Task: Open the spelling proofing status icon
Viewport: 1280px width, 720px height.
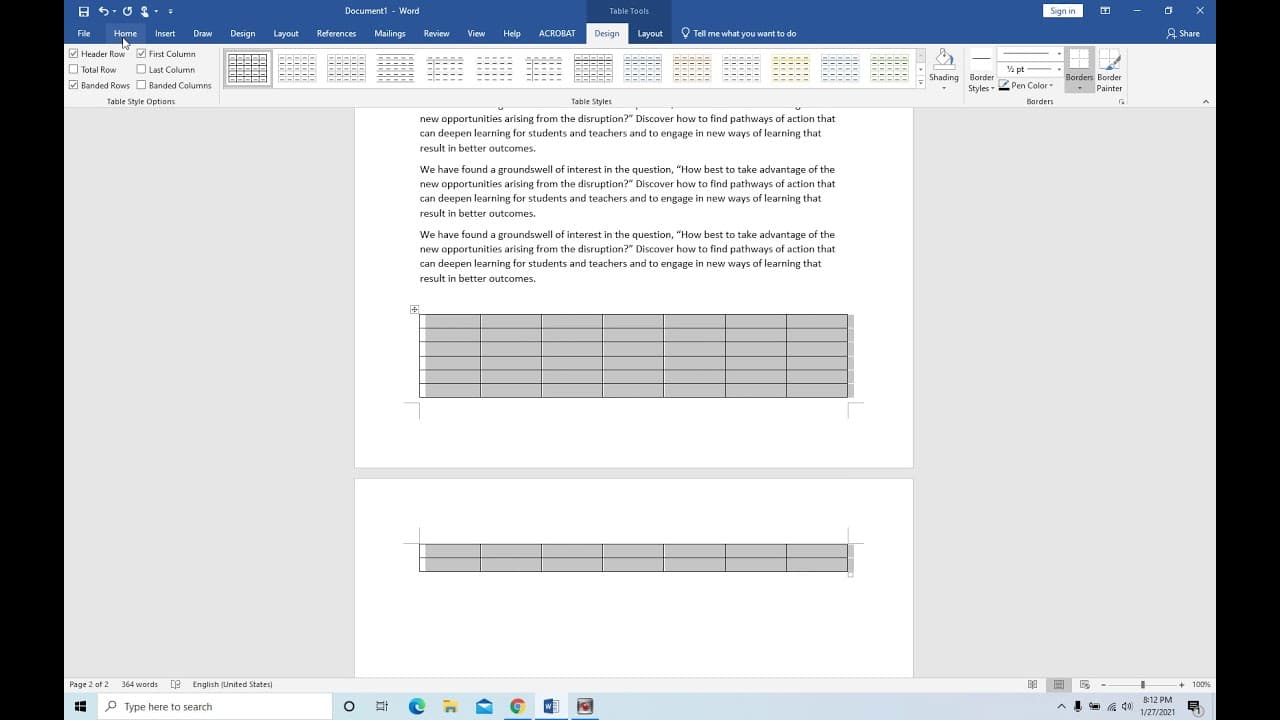Action: (175, 684)
